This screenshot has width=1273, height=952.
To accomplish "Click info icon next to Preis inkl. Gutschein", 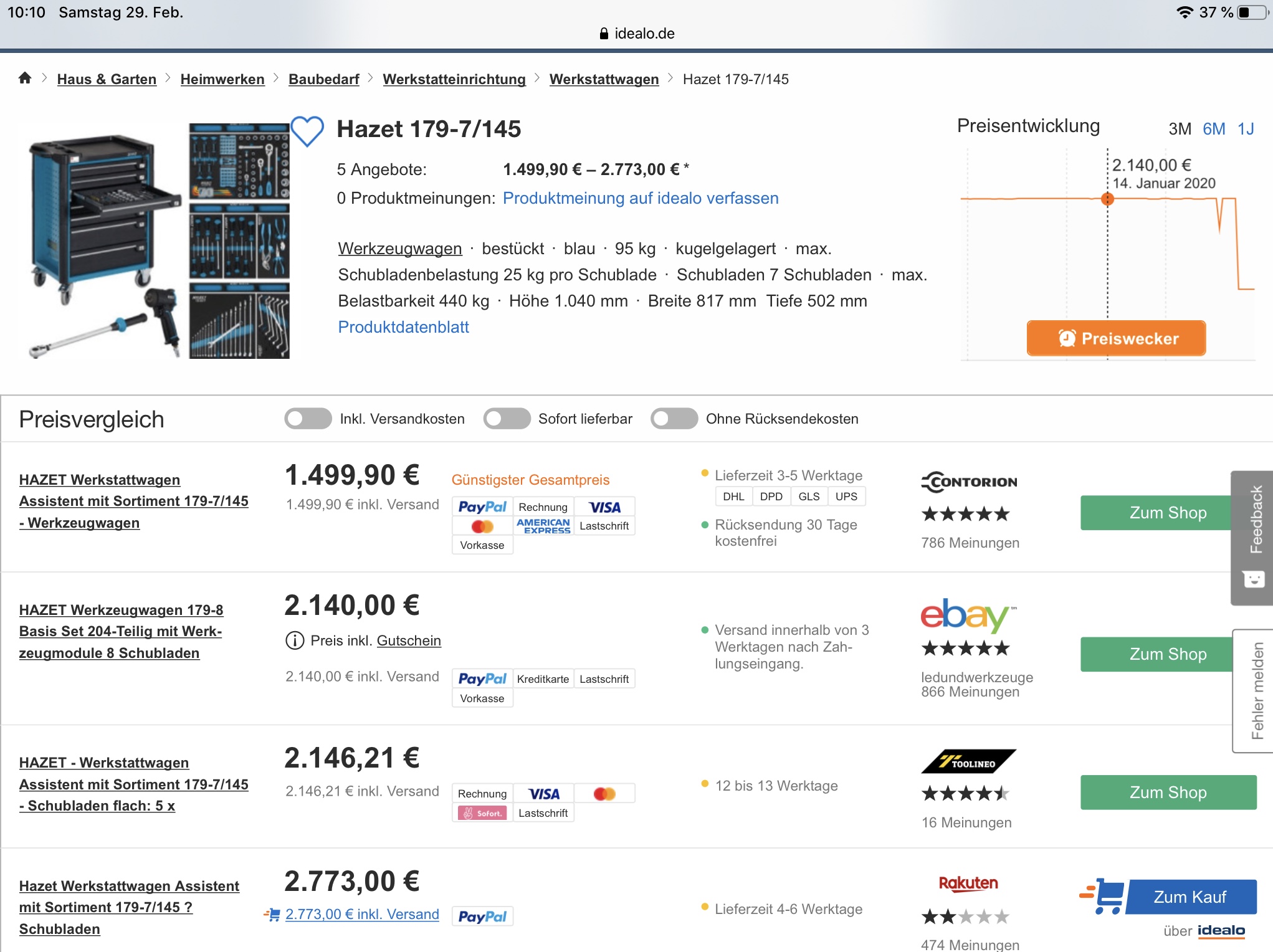I will pyautogui.click(x=294, y=640).
